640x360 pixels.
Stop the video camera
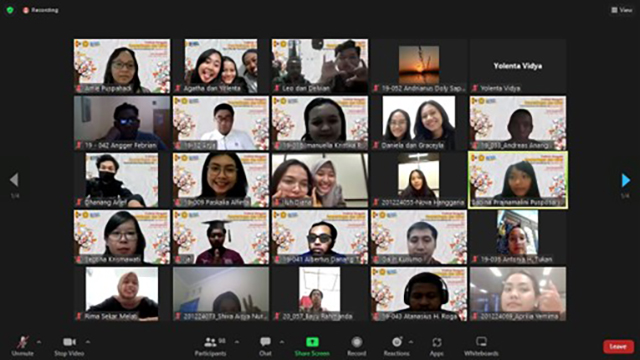pyautogui.click(x=69, y=346)
